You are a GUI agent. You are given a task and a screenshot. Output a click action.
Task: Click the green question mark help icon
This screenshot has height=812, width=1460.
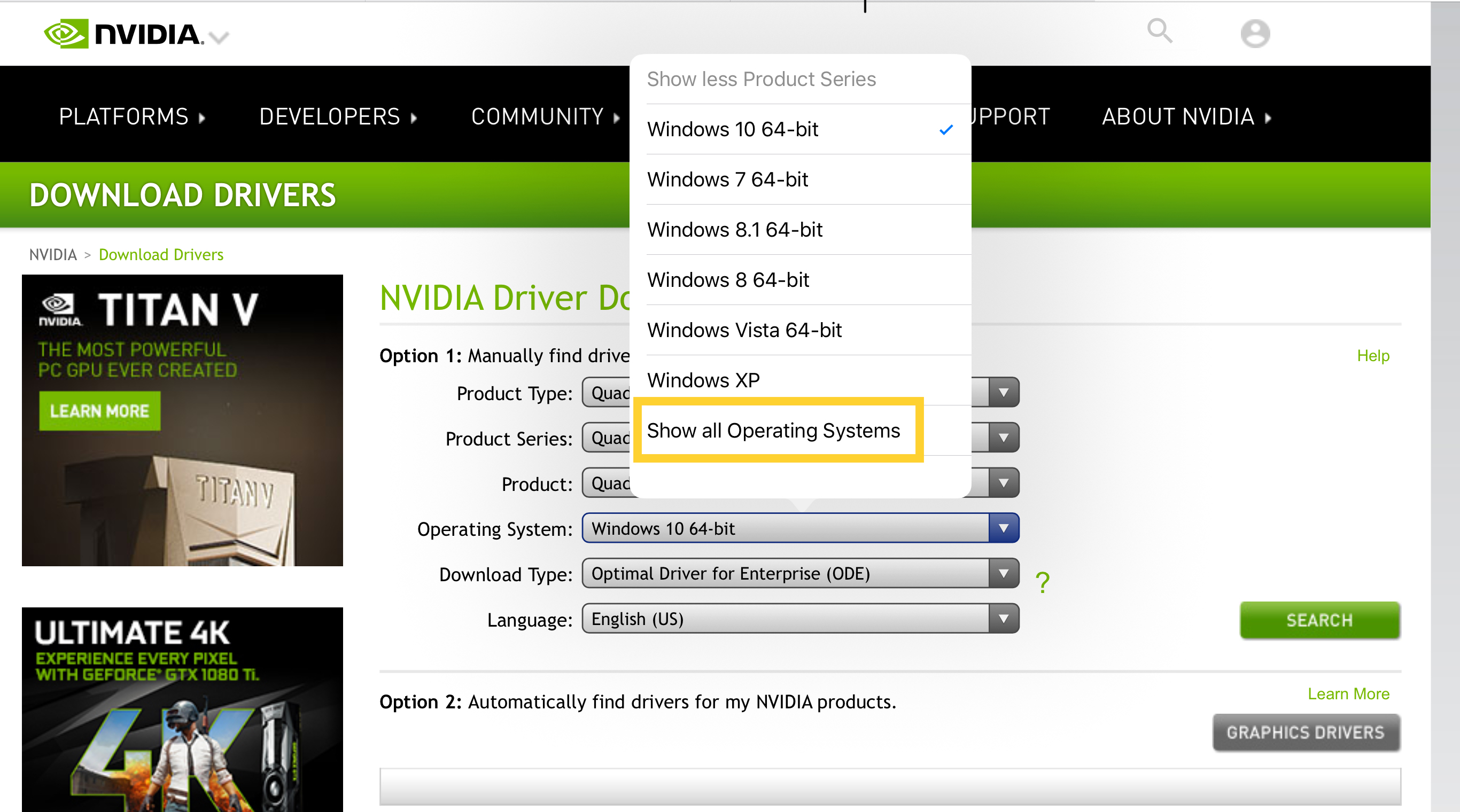(1042, 582)
